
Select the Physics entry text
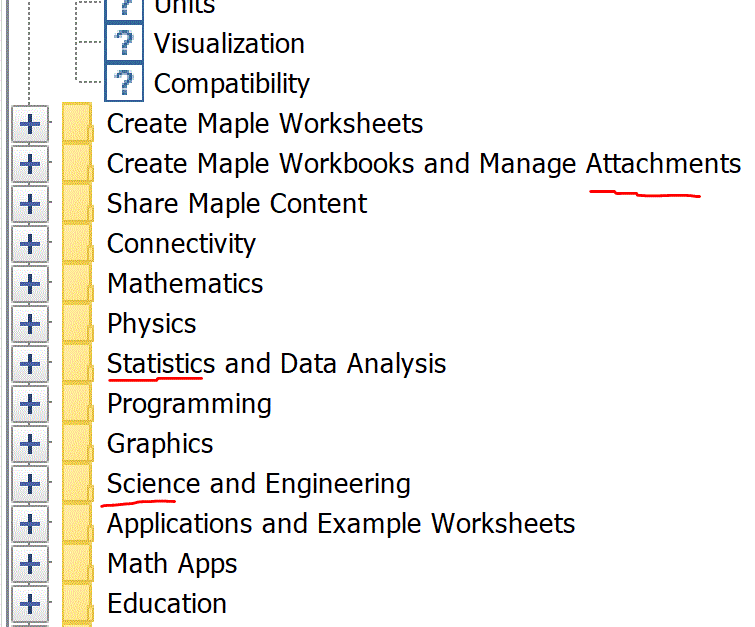tap(152, 324)
